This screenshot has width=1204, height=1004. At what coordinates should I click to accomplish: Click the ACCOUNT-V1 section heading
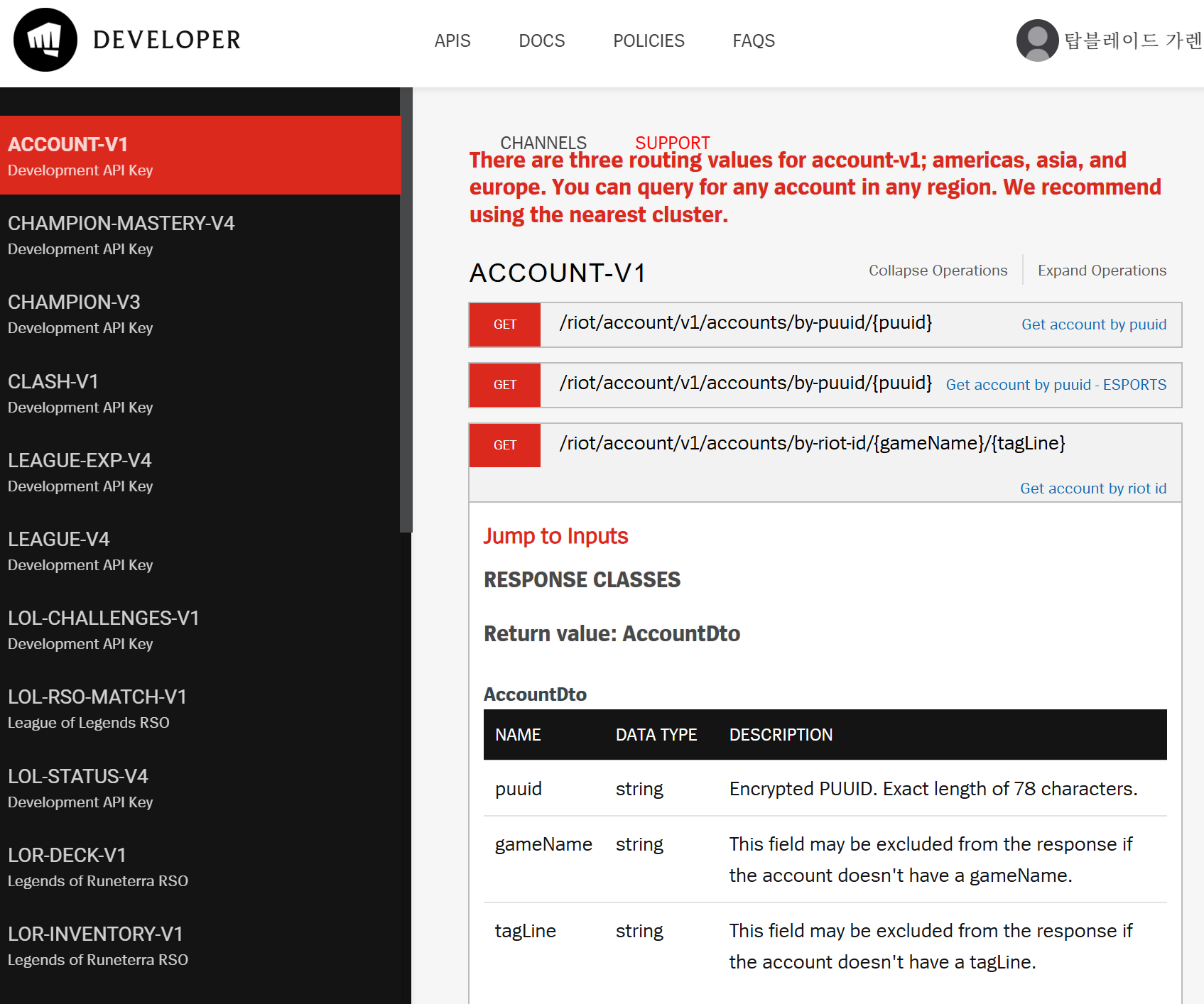click(558, 273)
